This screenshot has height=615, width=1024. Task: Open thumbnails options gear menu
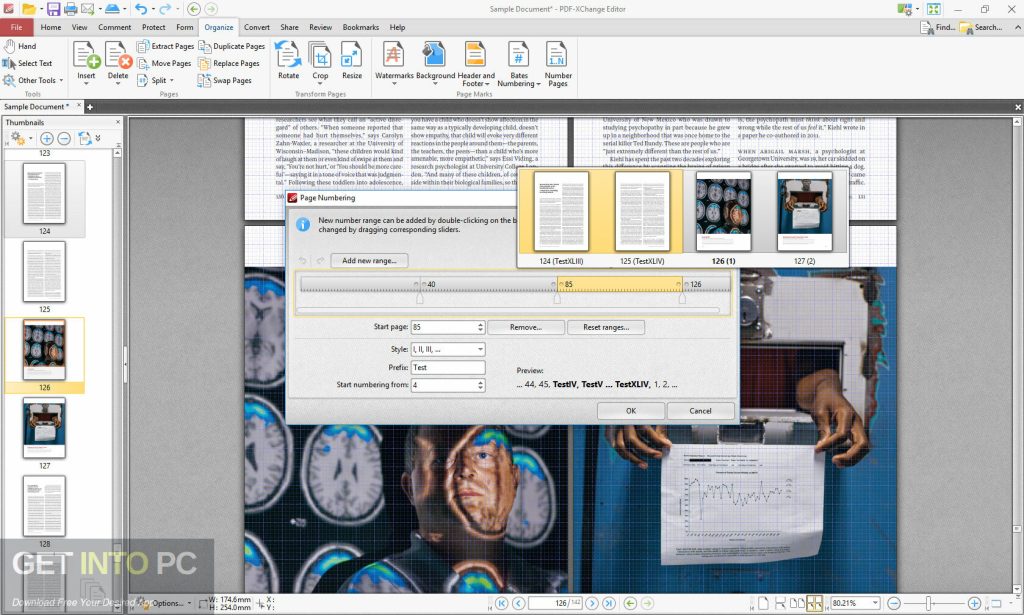pyautogui.click(x=20, y=138)
